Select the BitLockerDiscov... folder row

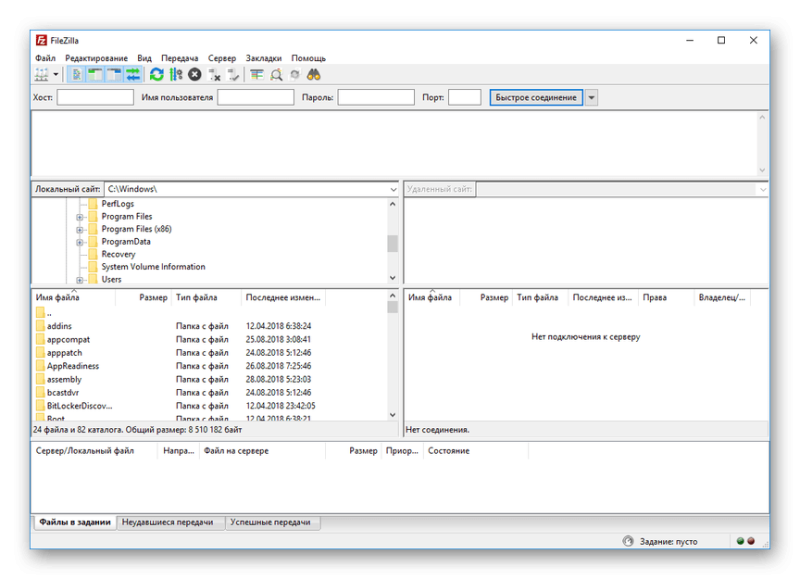coord(209,406)
